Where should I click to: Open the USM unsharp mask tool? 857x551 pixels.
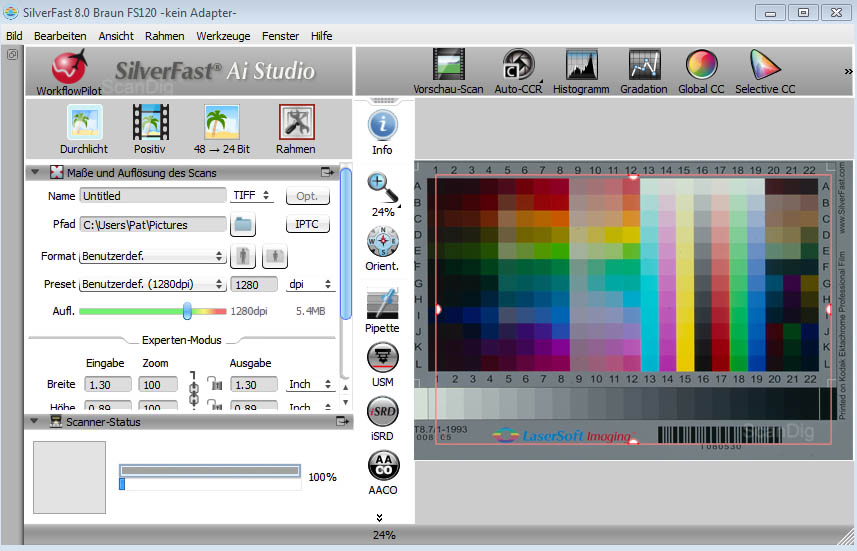point(383,365)
